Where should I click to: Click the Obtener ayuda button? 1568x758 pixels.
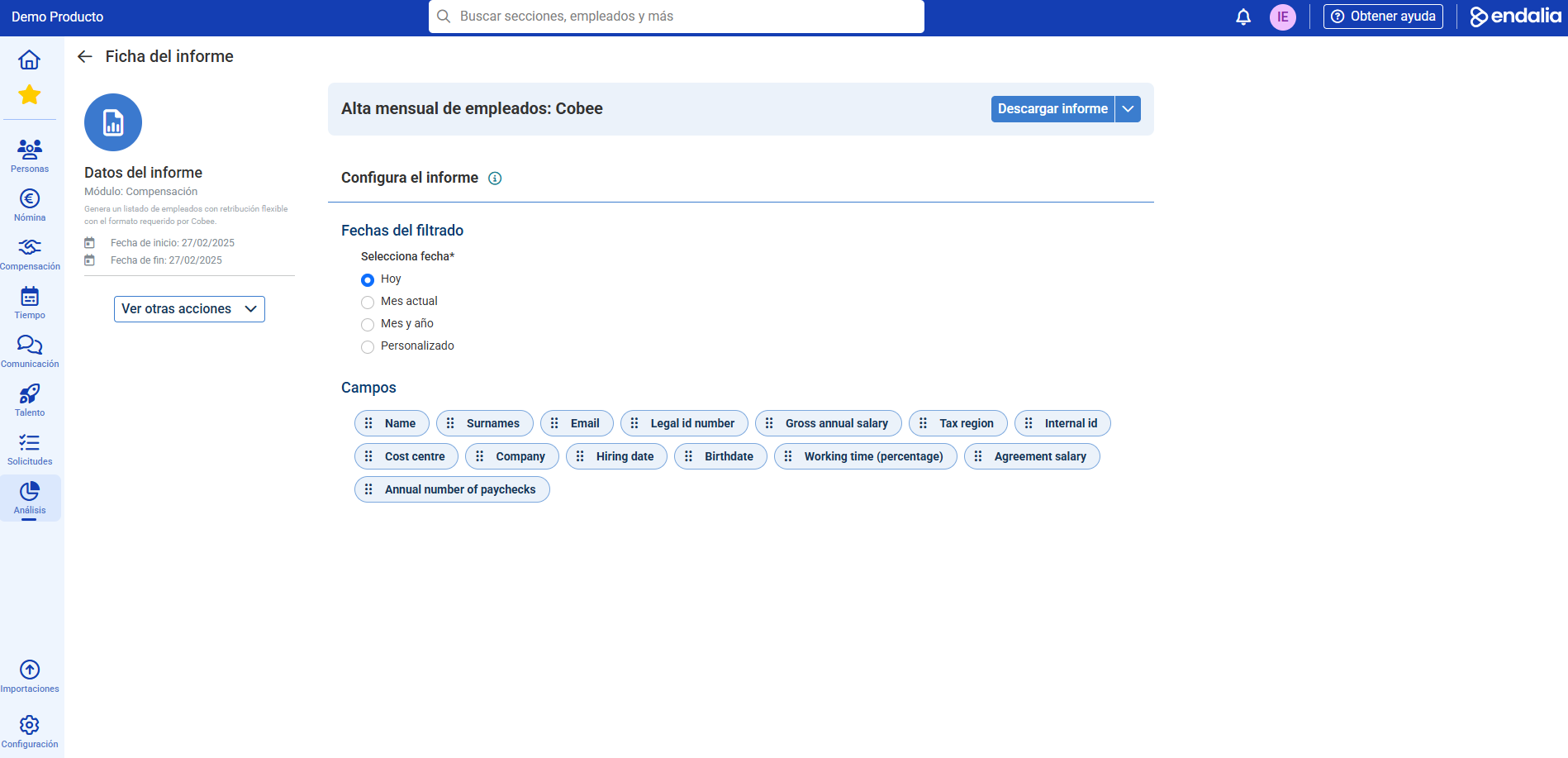pos(1383,17)
